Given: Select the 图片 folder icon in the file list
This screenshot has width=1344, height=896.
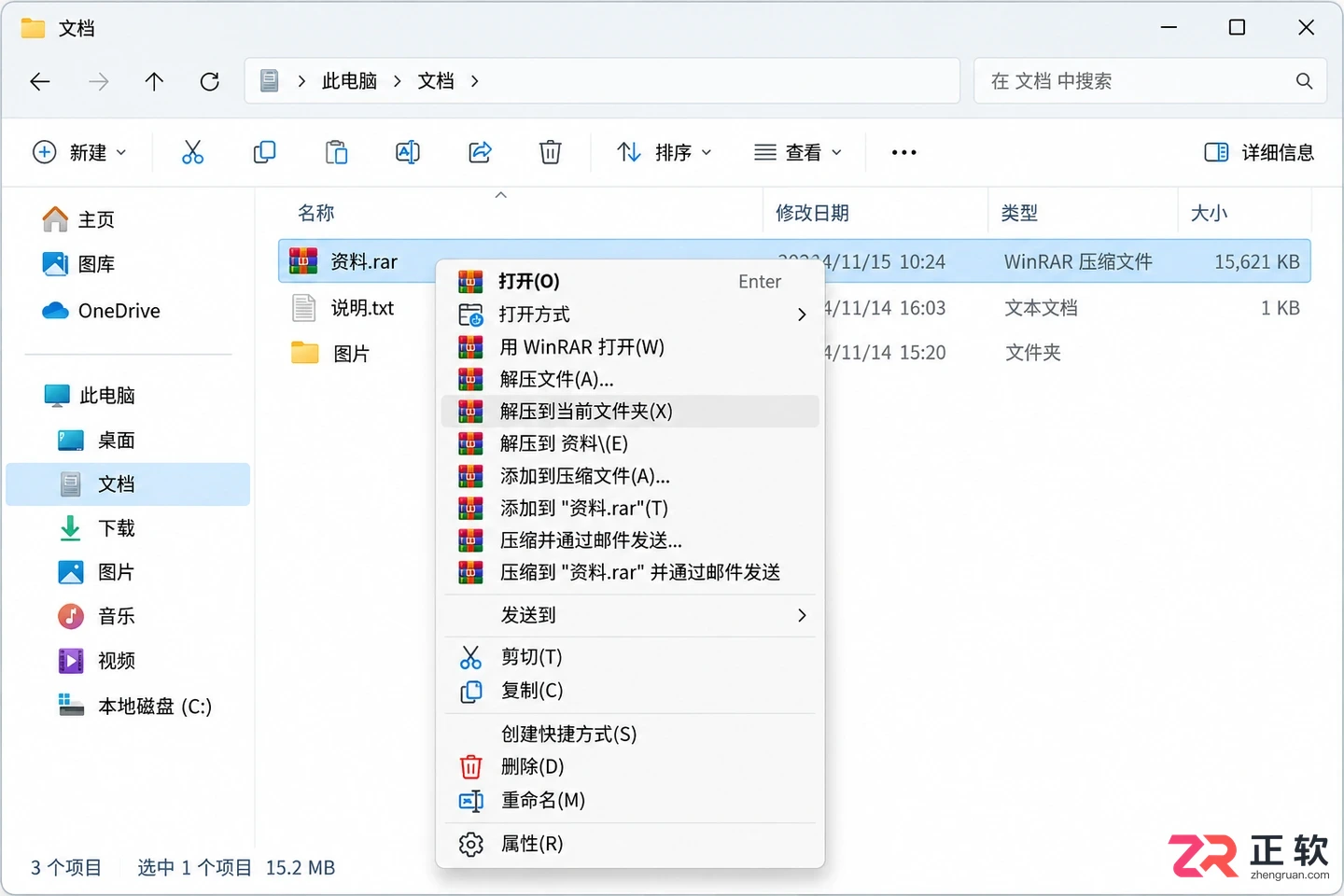Looking at the screenshot, I should pos(304,353).
